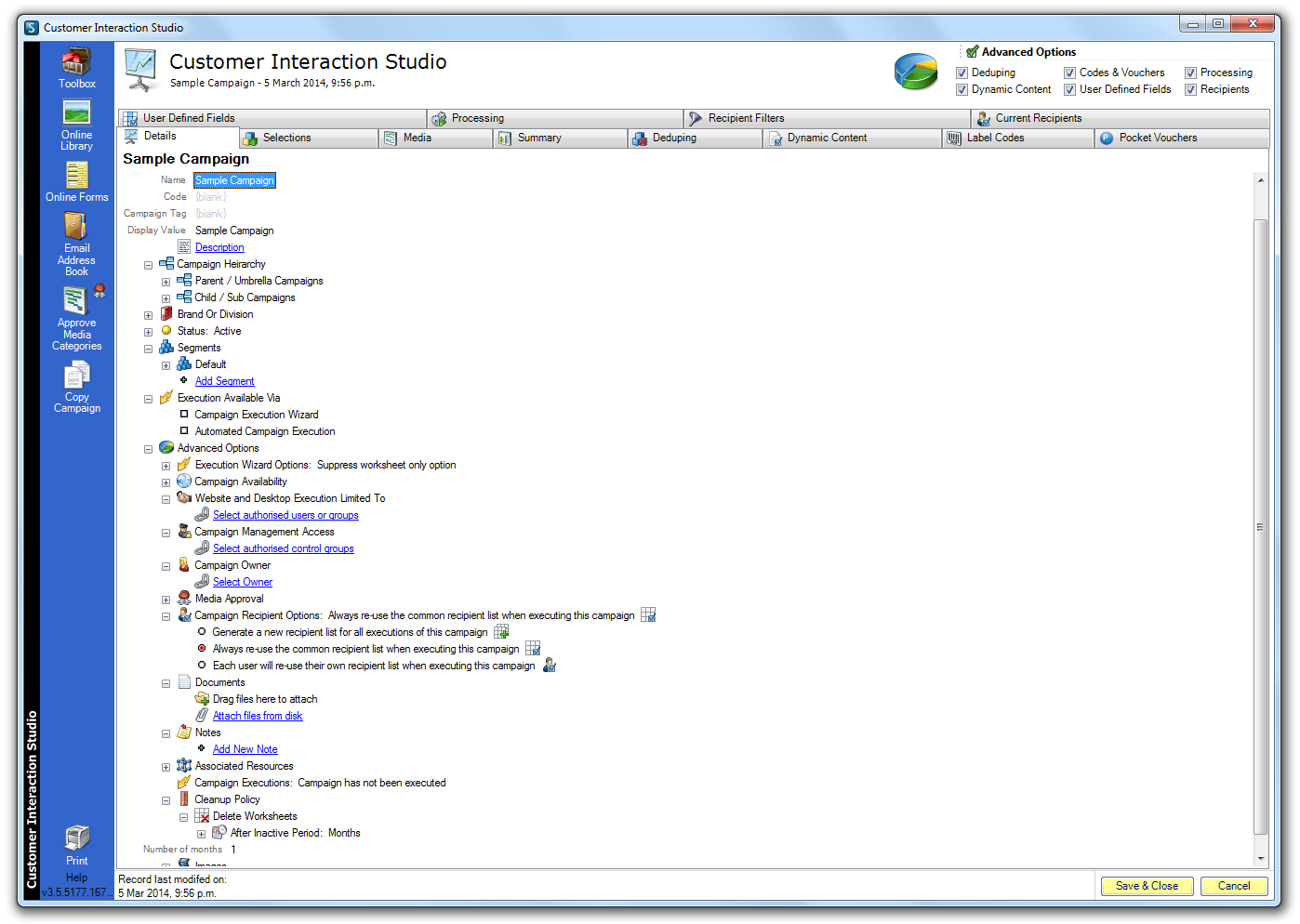Expand the Status: Active node
The height and width of the screenshot is (924, 1300).
tap(148, 332)
